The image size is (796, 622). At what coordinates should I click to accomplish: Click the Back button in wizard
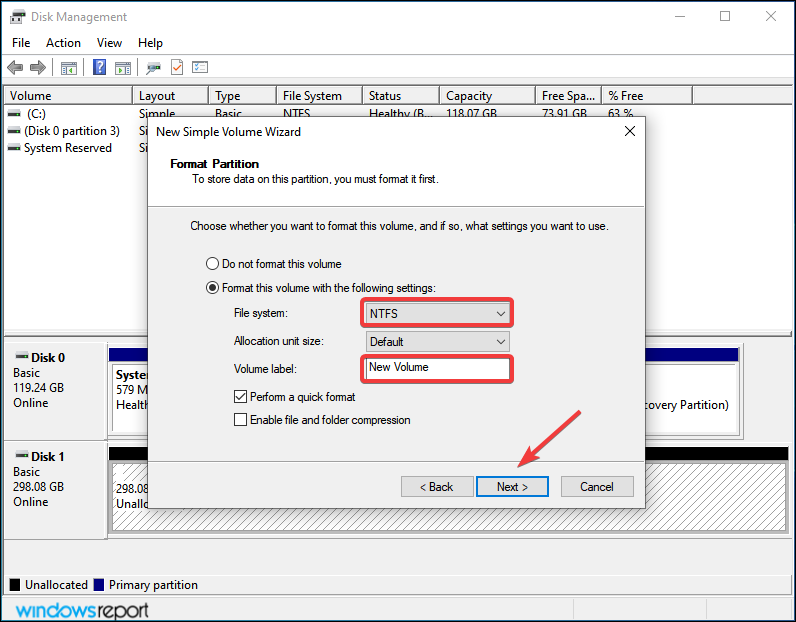(x=437, y=486)
